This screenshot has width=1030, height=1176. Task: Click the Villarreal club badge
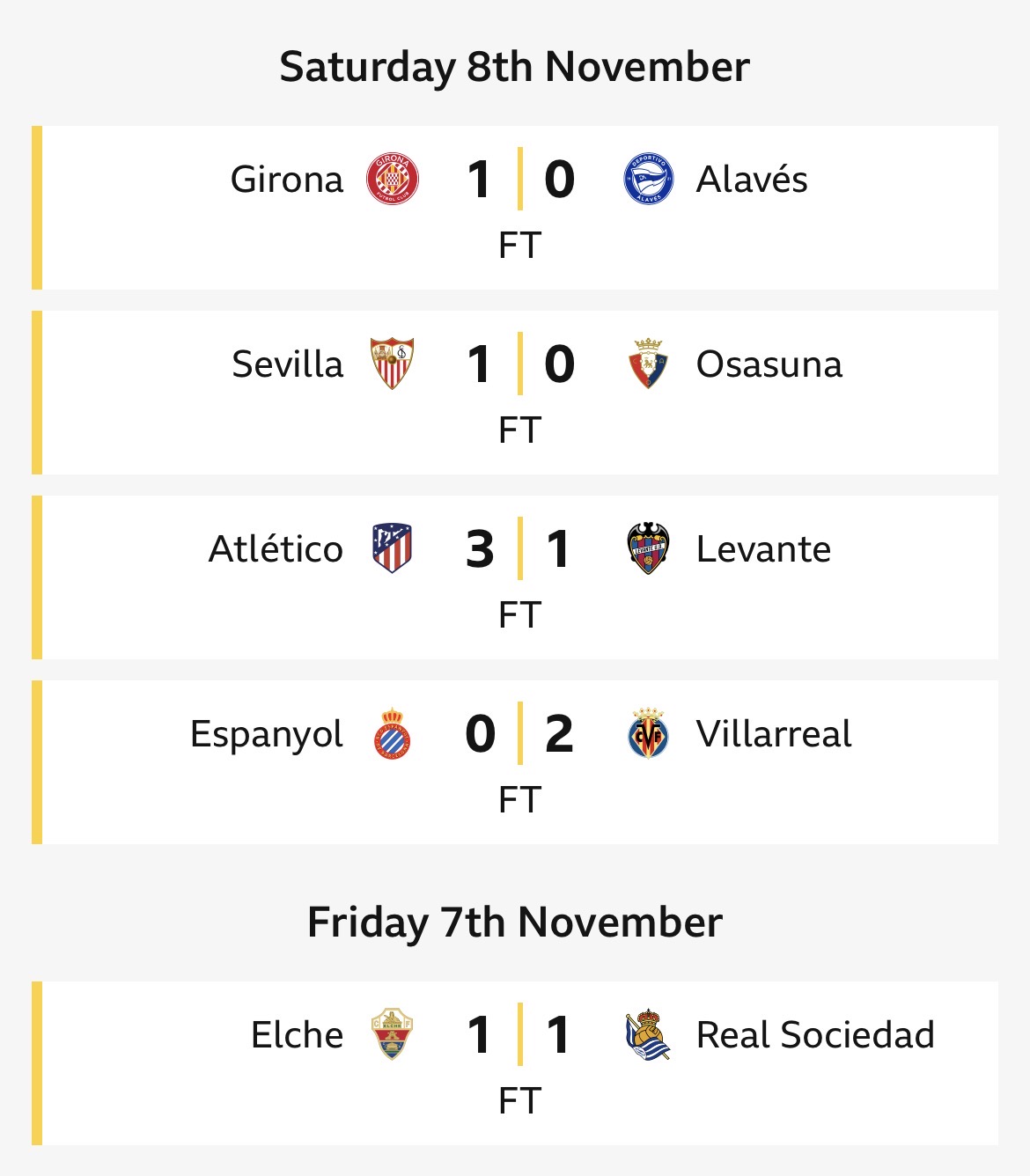pos(649,734)
